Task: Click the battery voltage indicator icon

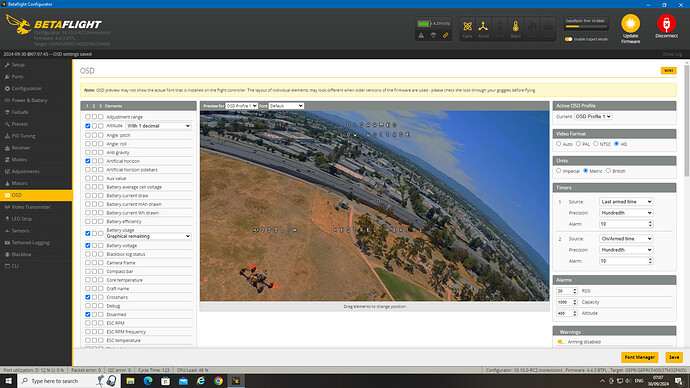Action: coord(424,23)
